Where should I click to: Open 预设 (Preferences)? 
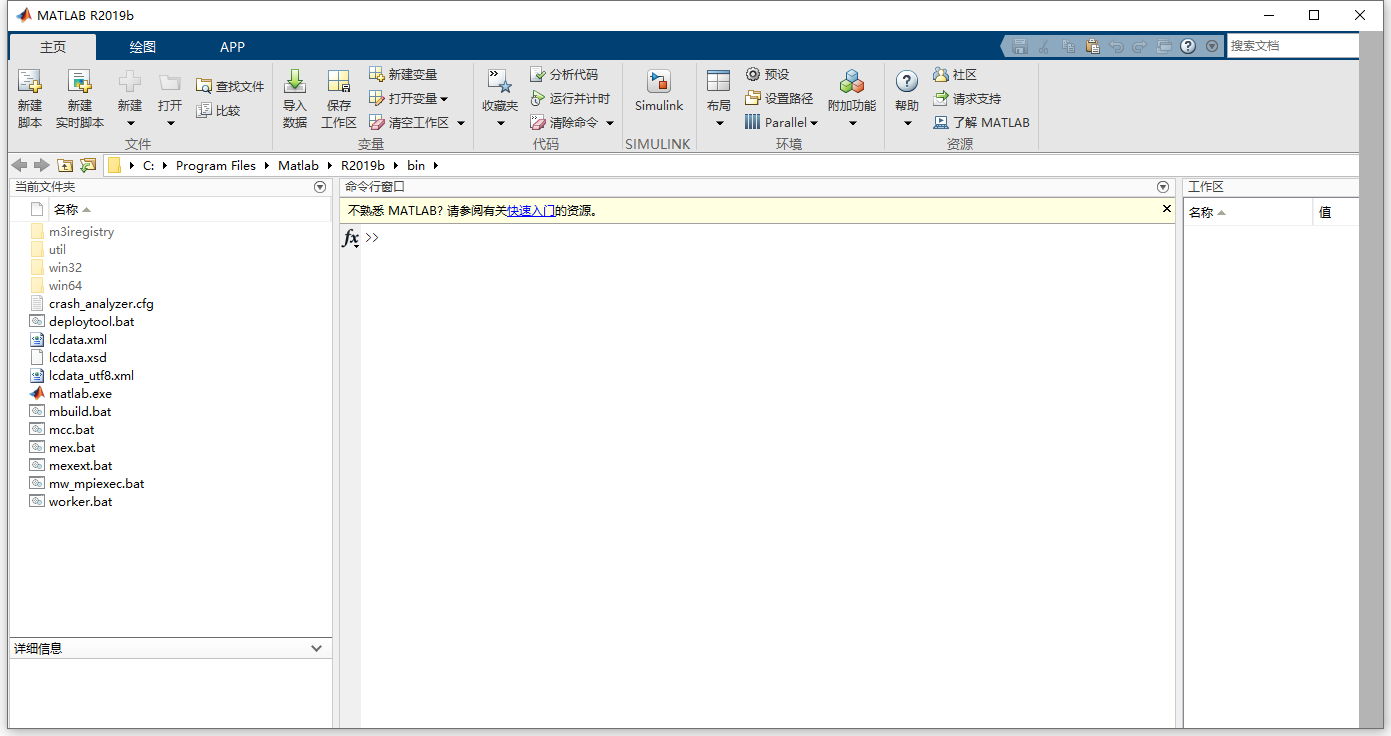click(767, 75)
